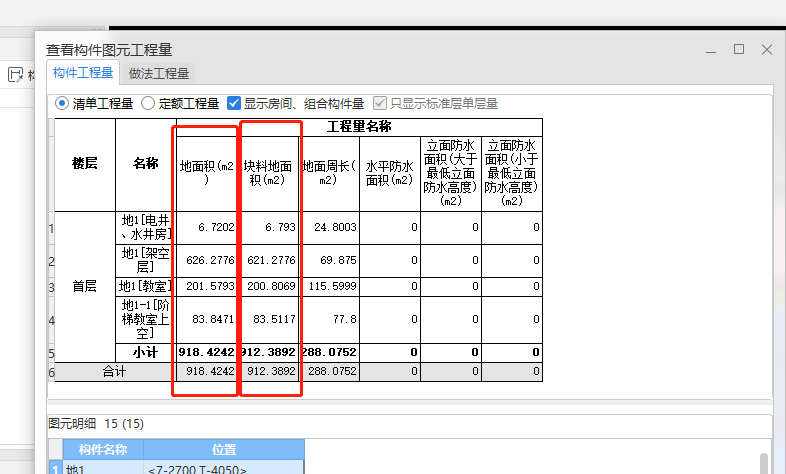The image size is (786, 474).
Task: Switch to the 构件工程量 tab
Action: [x=83, y=73]
